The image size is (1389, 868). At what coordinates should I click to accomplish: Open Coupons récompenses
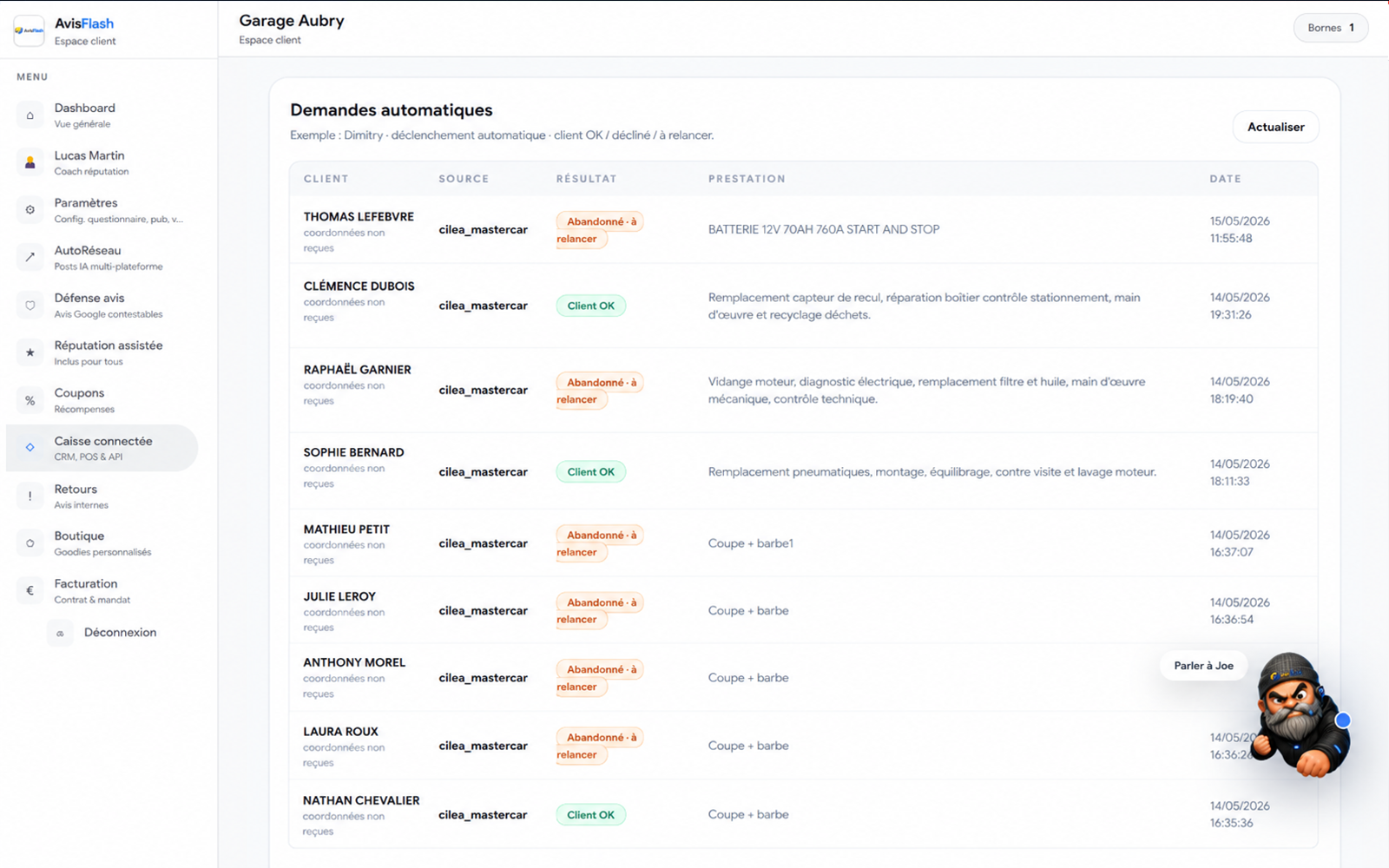[x=102, y=400]
